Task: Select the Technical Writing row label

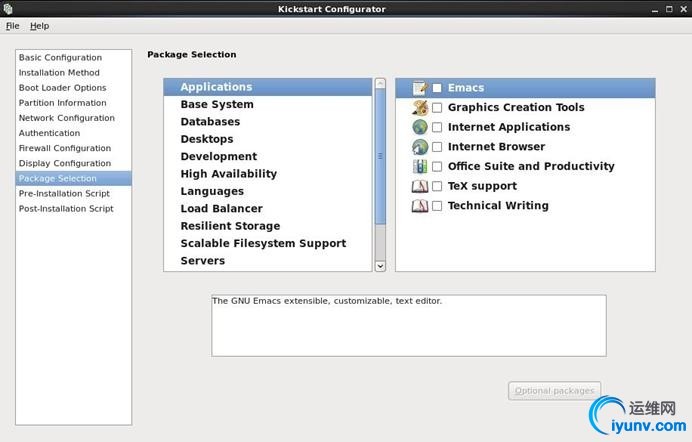Action: pyautogui.click(x=498, y=206)
